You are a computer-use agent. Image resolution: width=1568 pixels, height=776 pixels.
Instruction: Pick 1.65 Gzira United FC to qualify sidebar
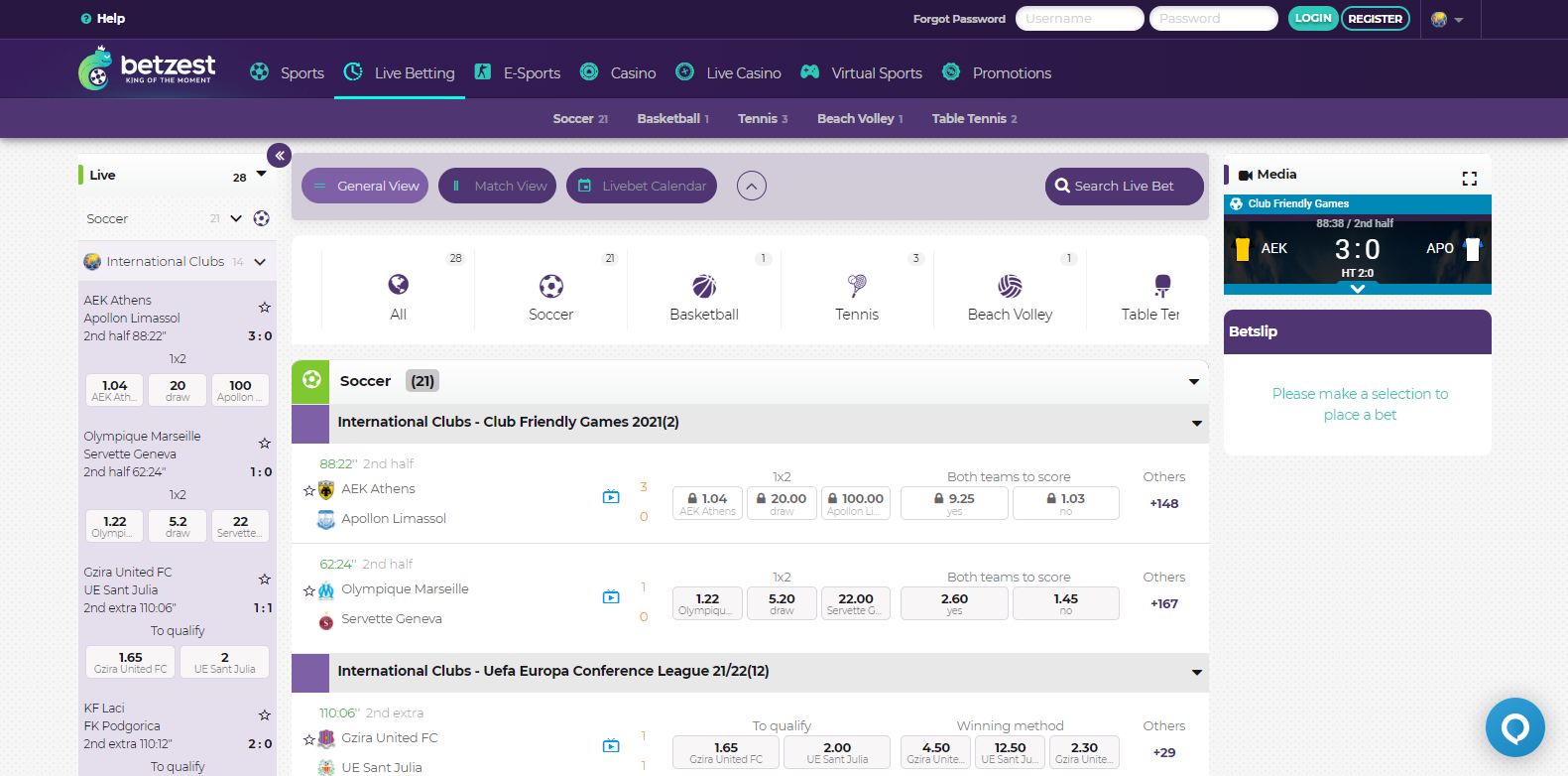[131, 662]
